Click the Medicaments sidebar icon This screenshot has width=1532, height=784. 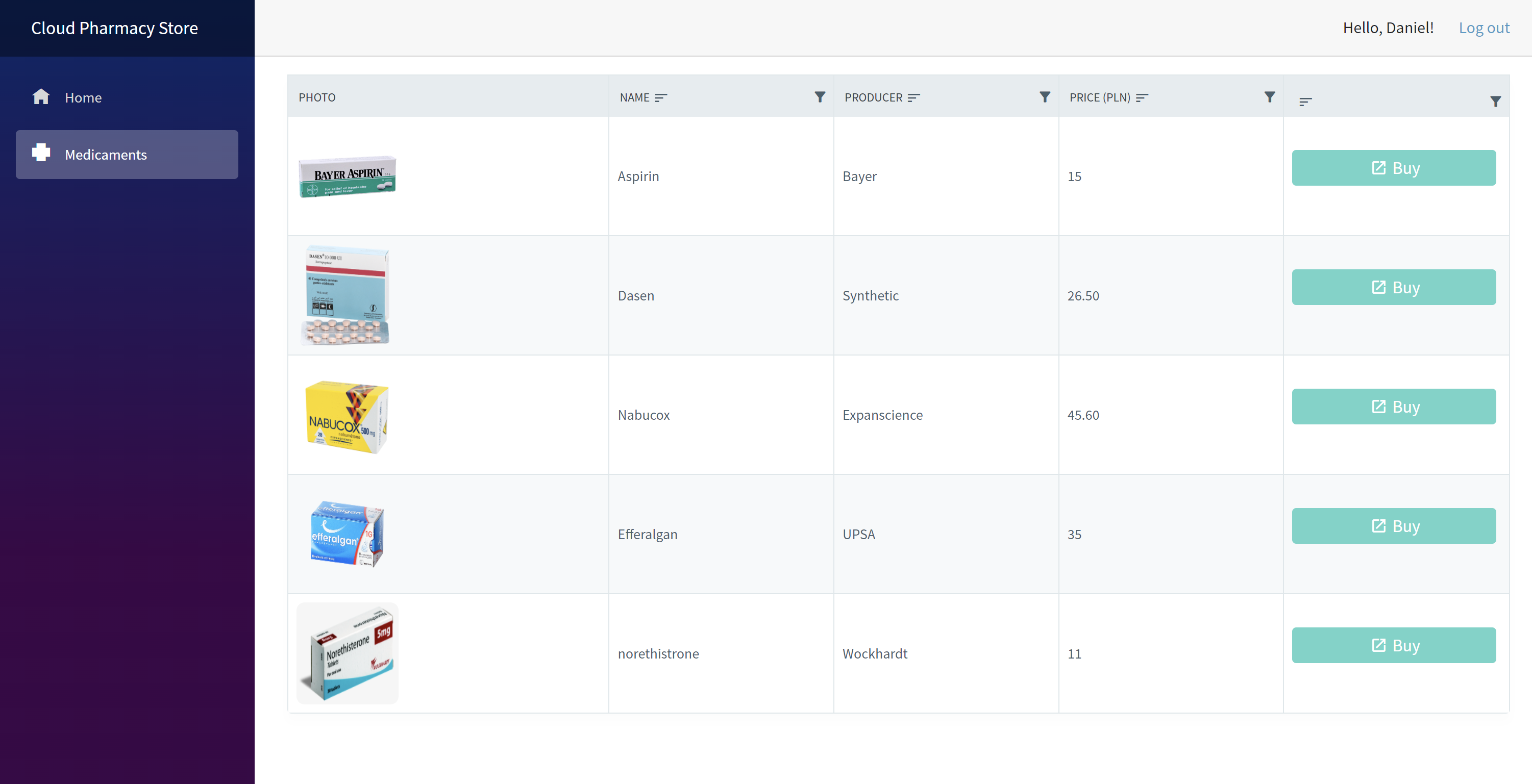click(x=41, y=154)
